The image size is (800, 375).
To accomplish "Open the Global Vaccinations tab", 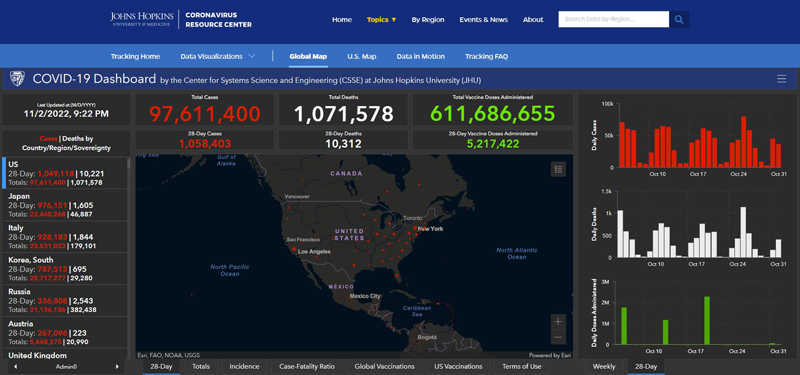I will point(384,366).
